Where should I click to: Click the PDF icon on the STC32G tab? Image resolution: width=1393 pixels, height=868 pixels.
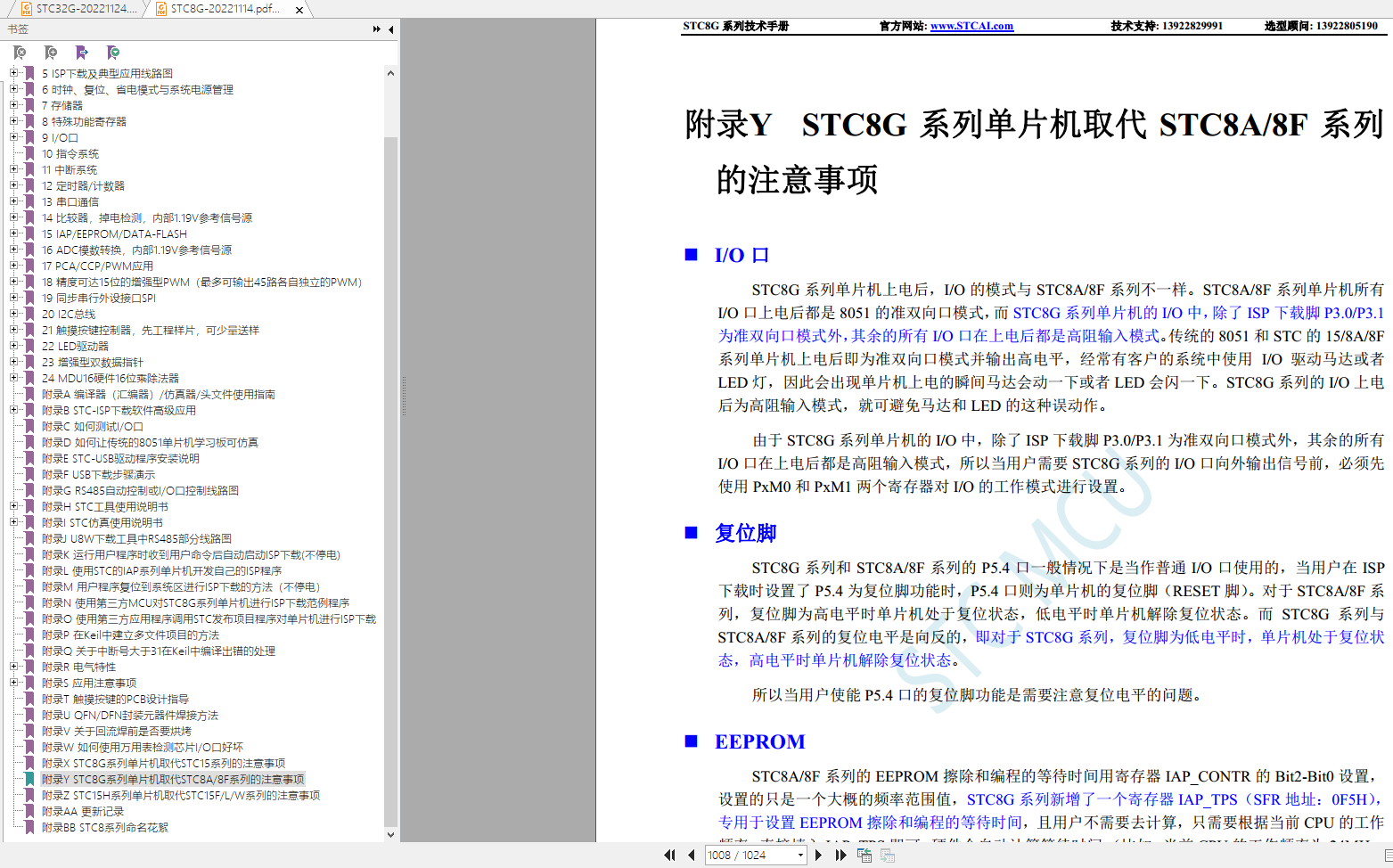pyautogui.click(x=27, y=9)
